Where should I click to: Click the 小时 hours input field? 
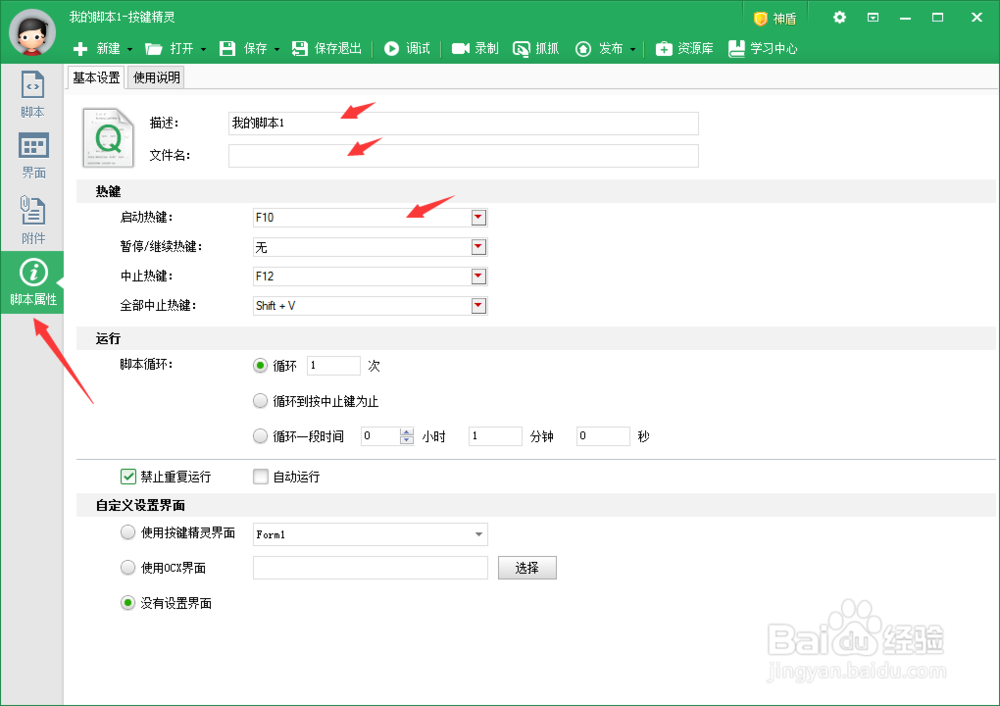pos(380,436)
